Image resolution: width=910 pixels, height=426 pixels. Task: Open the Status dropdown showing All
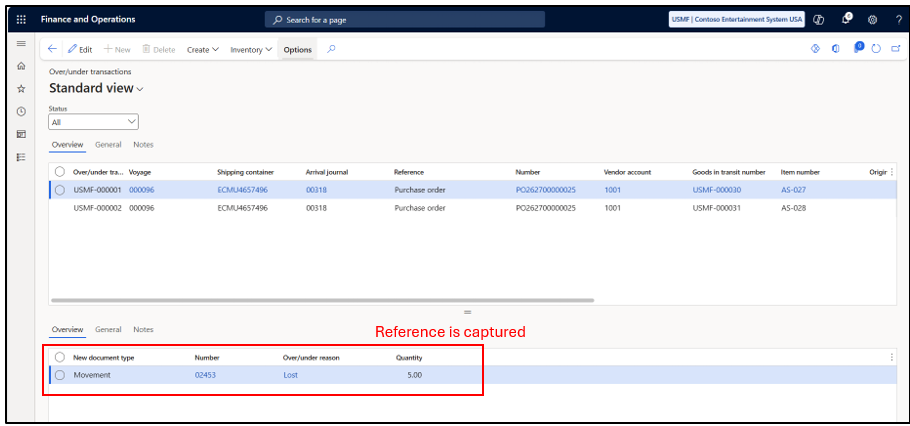pyautogui.click(x=93, y=122)
